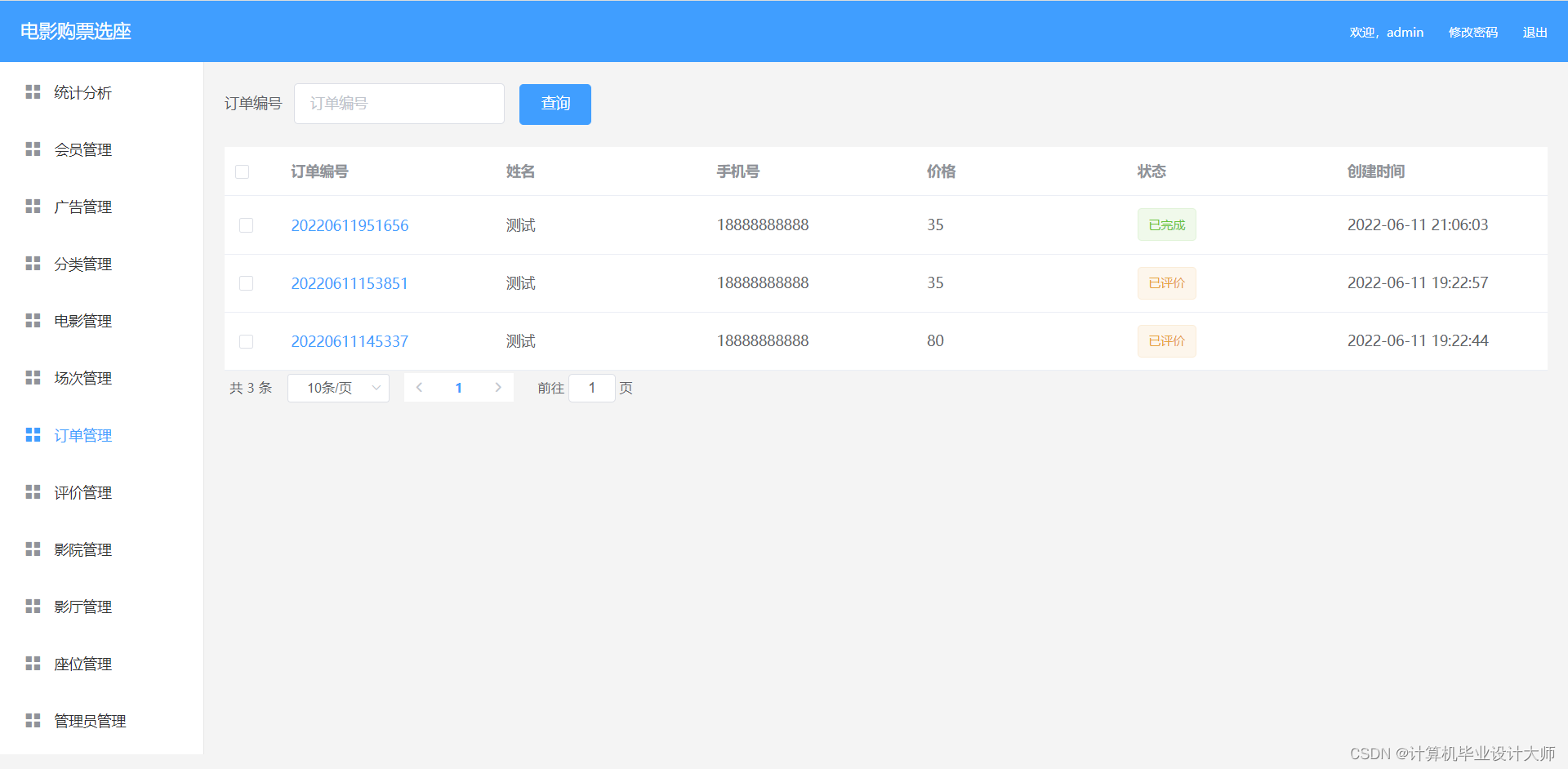This screenshot has width=1568, height=769.
Task: Open 统计分析 in the sidebar
Action: [x=82, y=93]
